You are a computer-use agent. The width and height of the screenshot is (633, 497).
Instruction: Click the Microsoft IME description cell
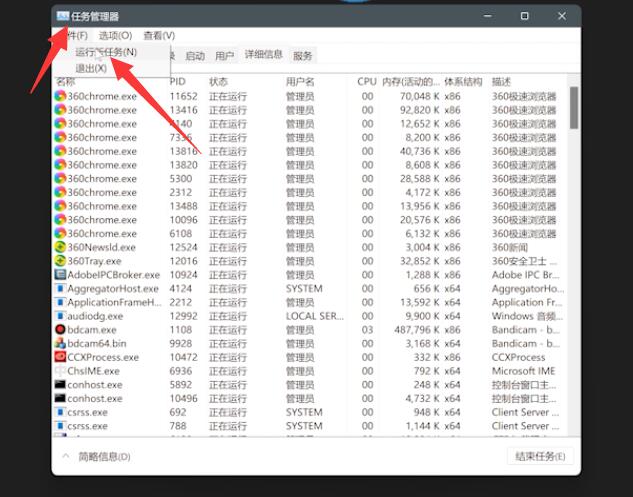coord(524,371)
